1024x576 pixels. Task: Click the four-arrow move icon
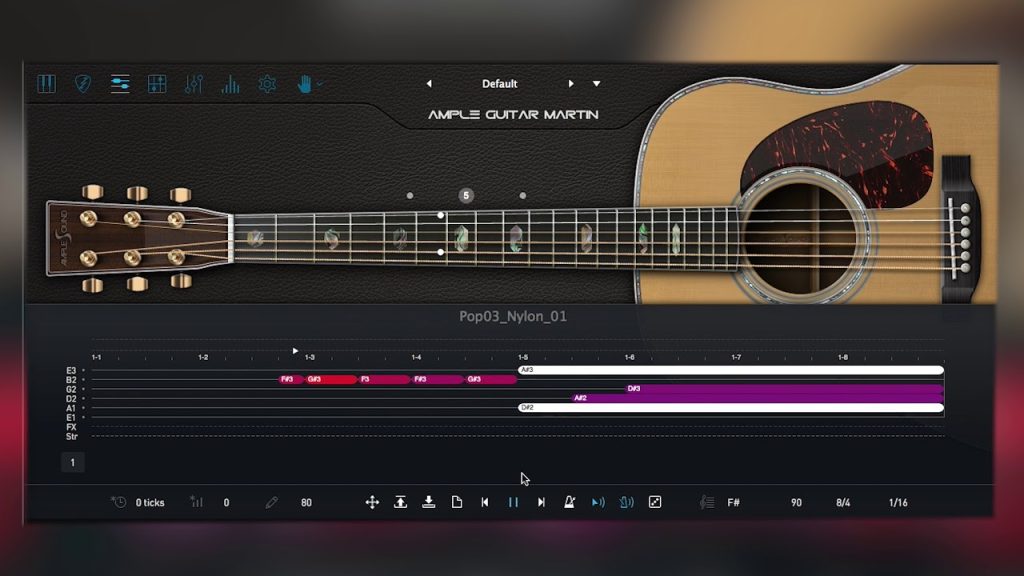click(x=372, y=502)
